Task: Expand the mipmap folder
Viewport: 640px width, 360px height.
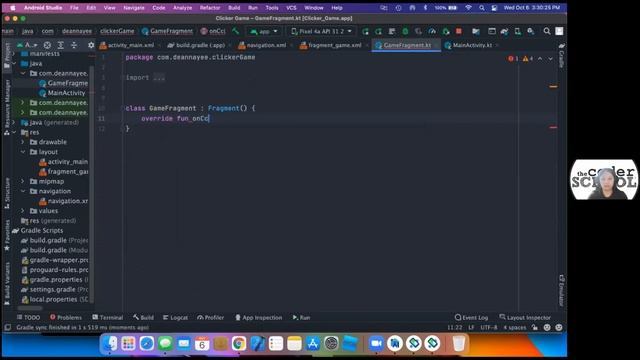Action: coord(23,181)
